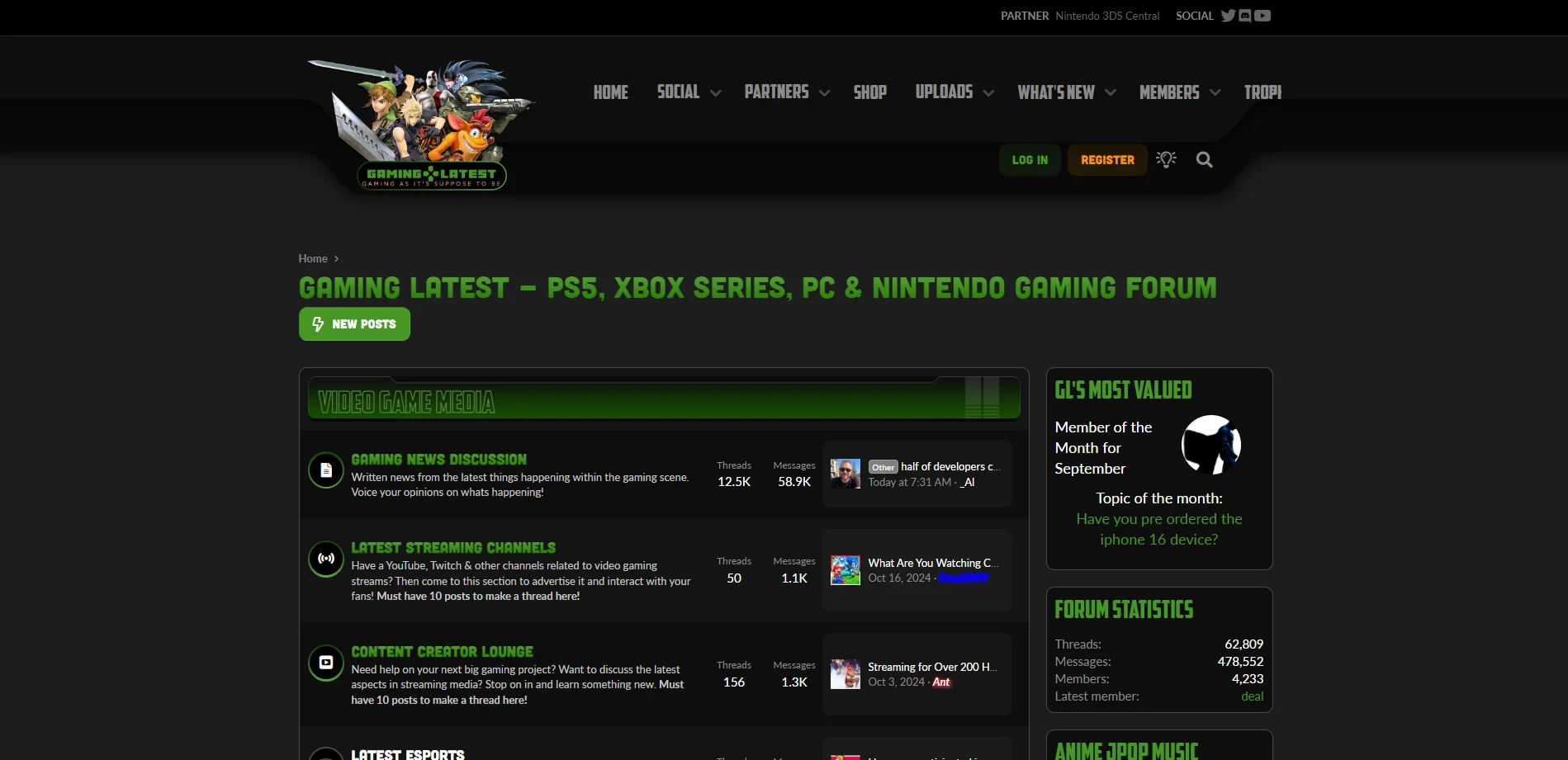Open the Ant user profile link

pos(941,682)
